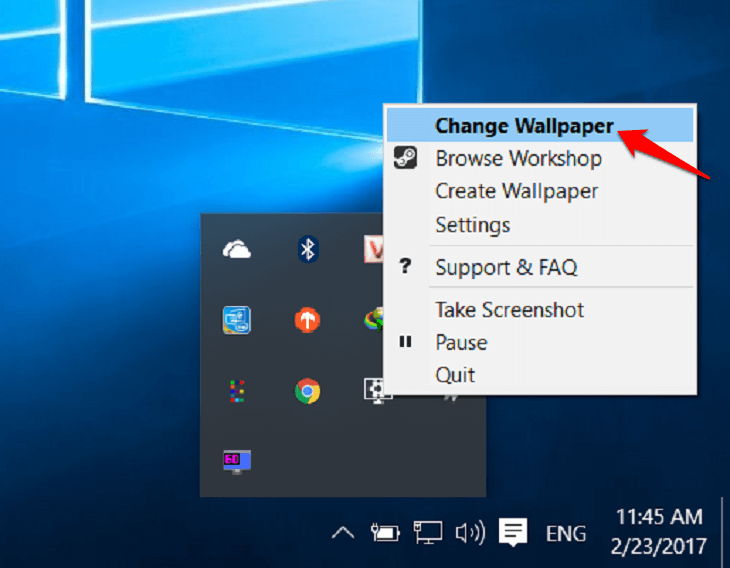This screenshot has width=730, height=568.
Task: Collapse hidden icons with the taskbar chevron
Action: point(343,532)
